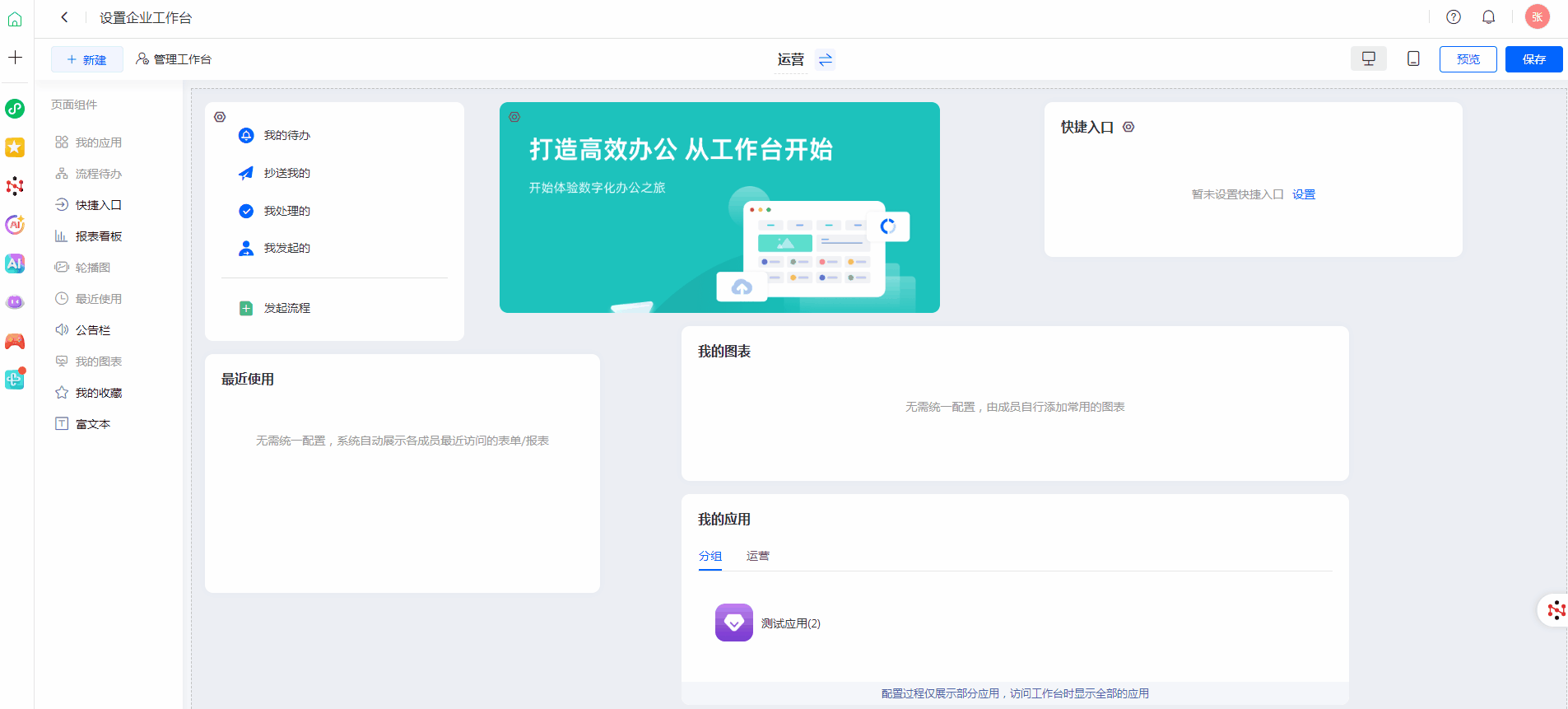Click the 设置 link for 快捷入口
The height and width of the screenshot is (709, 1568).
point(1303,194)
